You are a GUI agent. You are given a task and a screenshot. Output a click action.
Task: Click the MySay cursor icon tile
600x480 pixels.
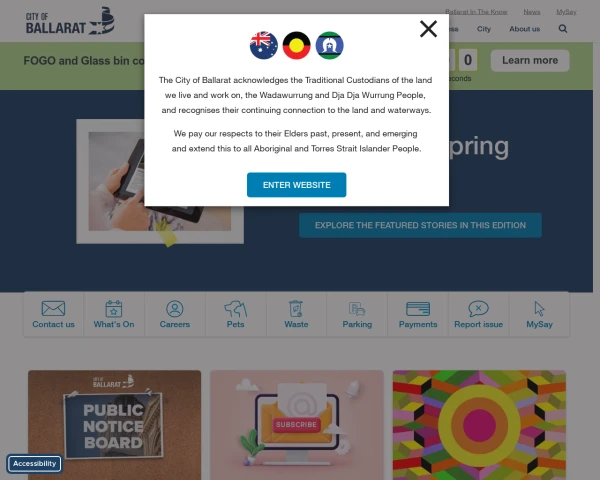[539, 314]
